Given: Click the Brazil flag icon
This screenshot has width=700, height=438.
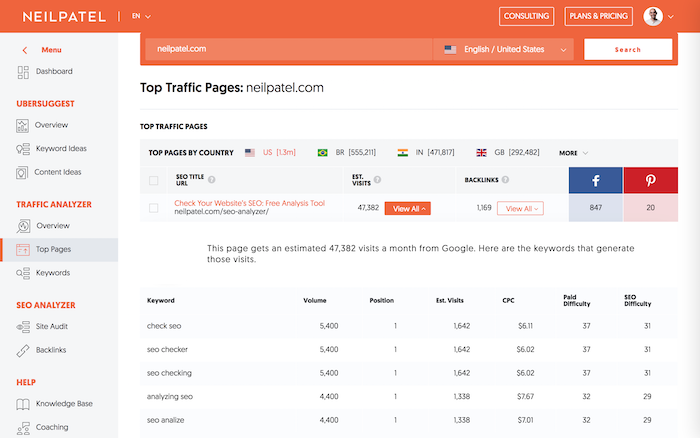Looking at the screenshot, I should click(x=322, y=153).
